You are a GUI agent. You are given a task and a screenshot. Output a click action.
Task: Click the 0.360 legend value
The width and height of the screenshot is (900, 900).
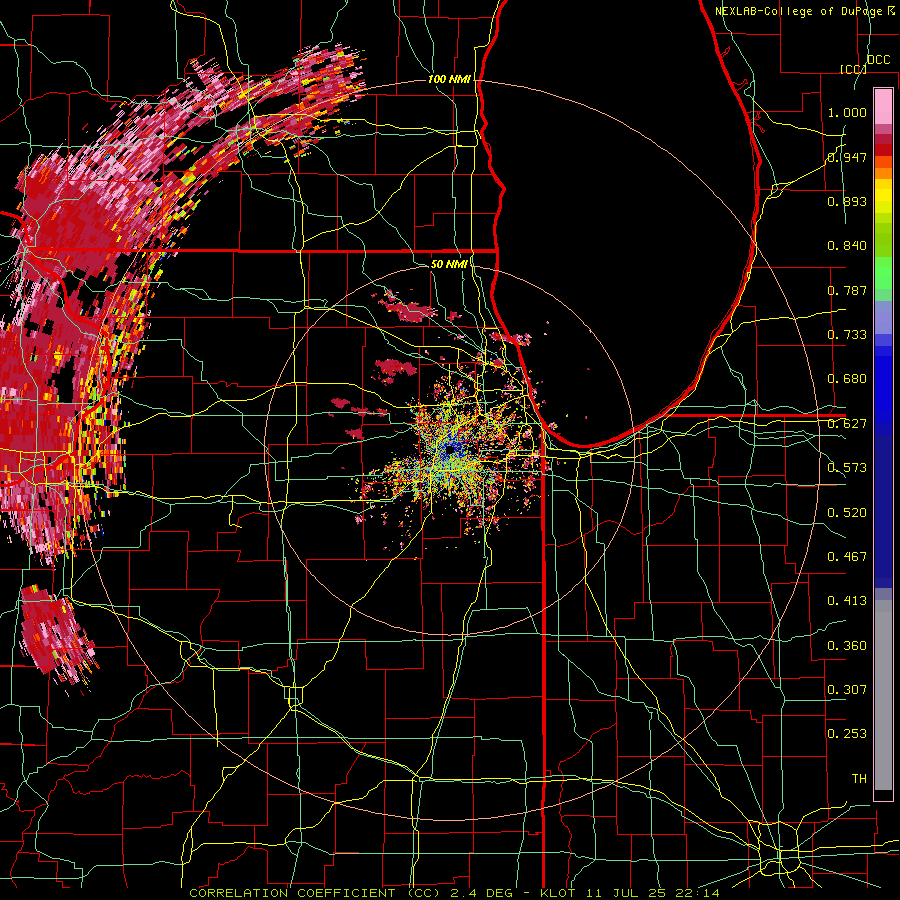tap(847, 646)
